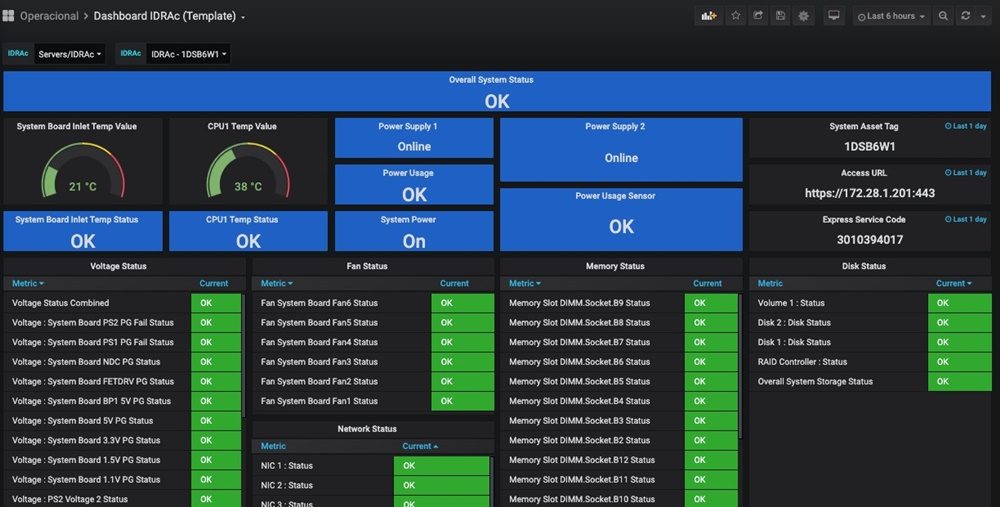This screenshot has width=1000, height=507.
Task: Open dashboard settings gear icon
Action: coord(803,16)
